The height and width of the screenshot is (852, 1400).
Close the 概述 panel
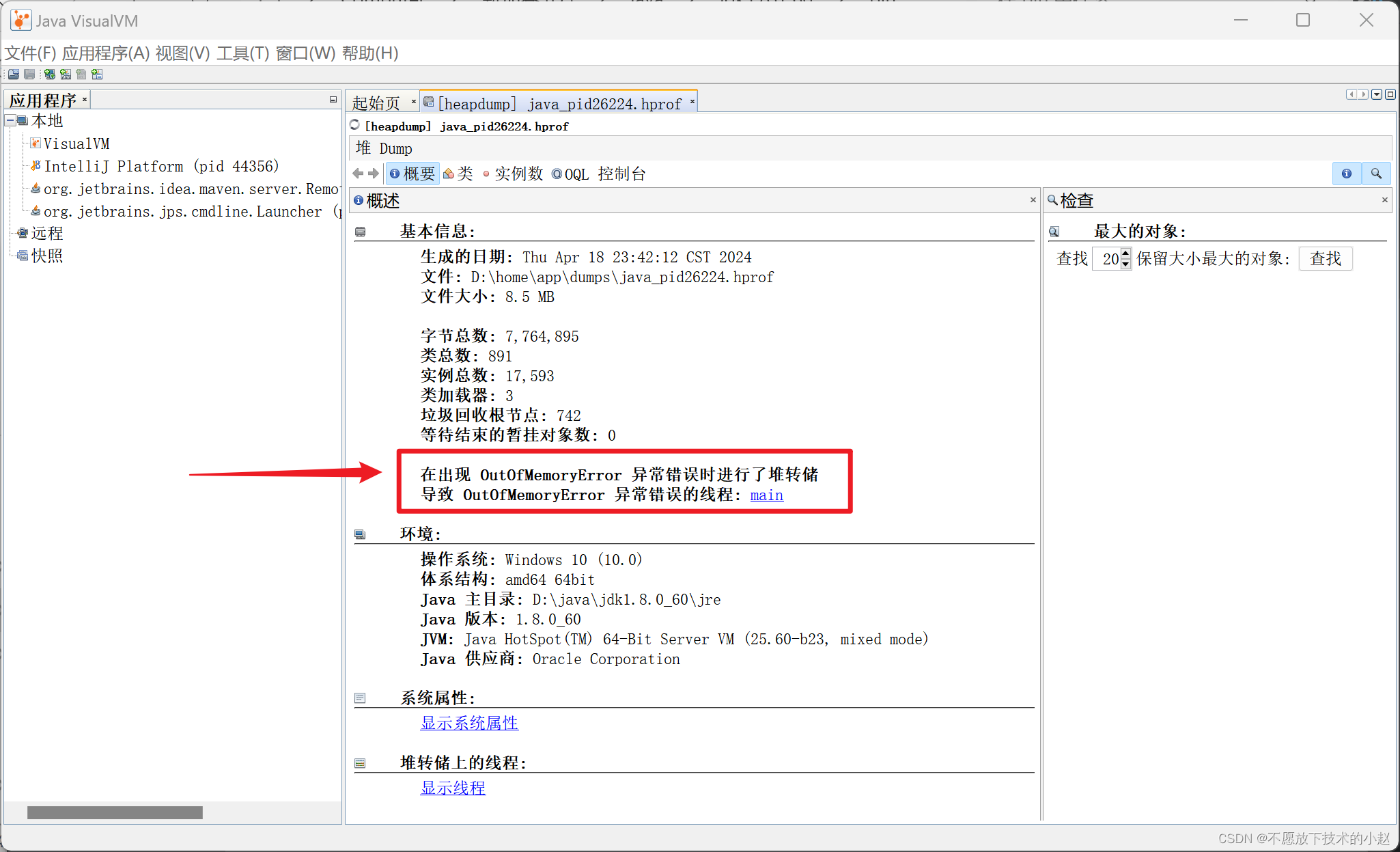pos(1033,200)
